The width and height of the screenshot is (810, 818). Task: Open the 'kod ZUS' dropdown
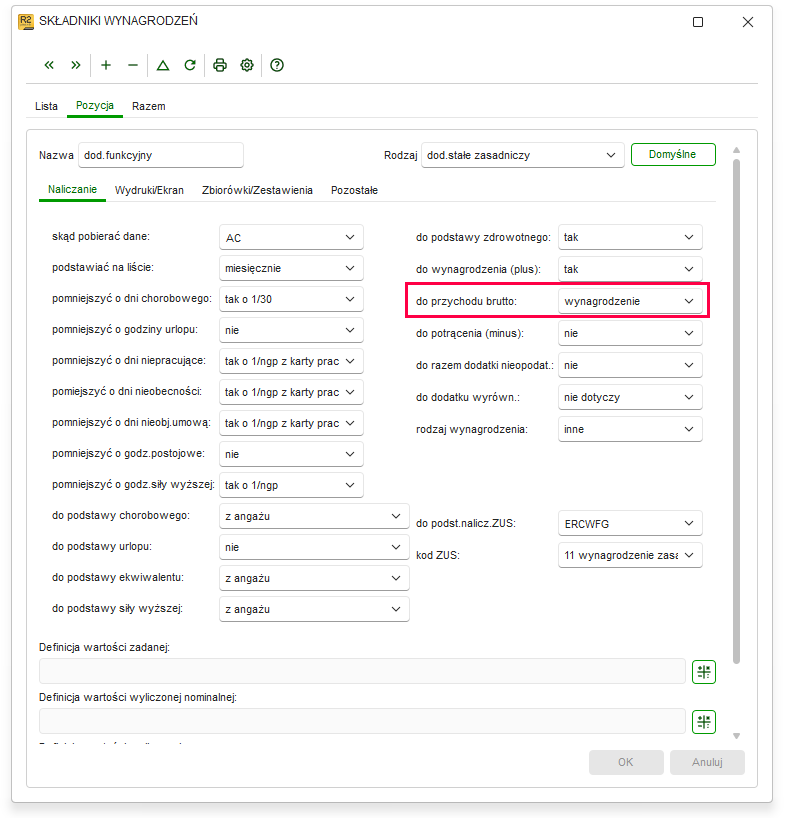[630, 555]
